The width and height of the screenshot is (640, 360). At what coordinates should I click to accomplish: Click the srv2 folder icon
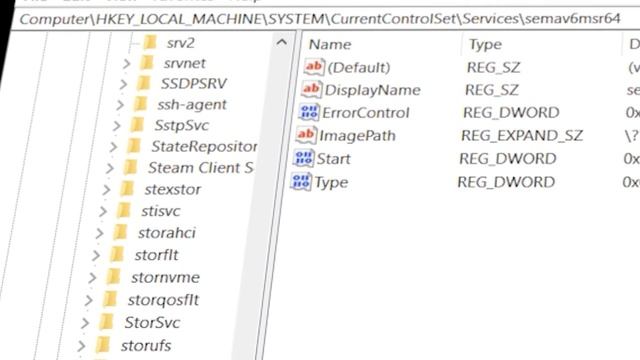151,42
